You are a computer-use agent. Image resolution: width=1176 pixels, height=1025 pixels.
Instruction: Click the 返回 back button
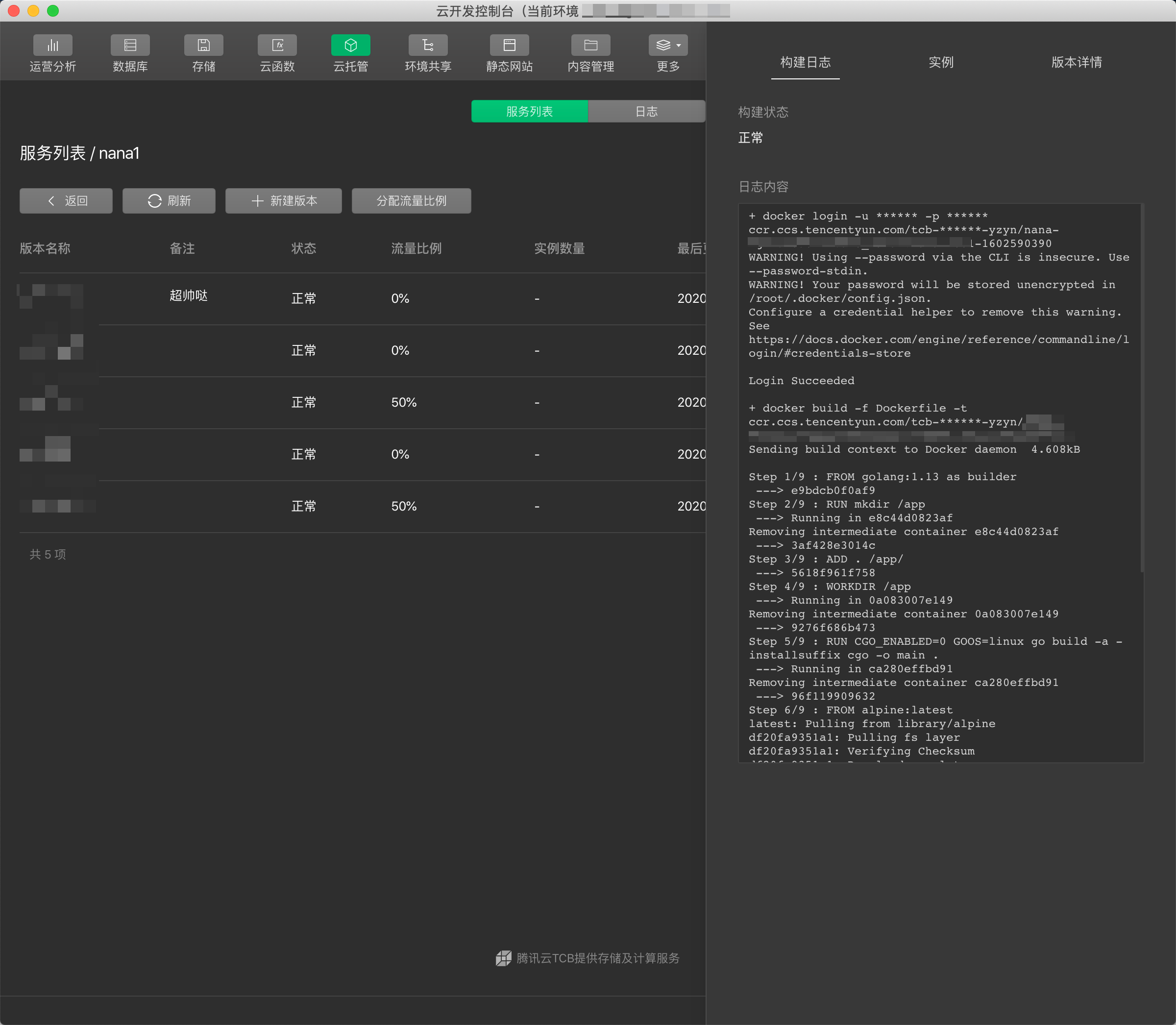click(66, 201)
